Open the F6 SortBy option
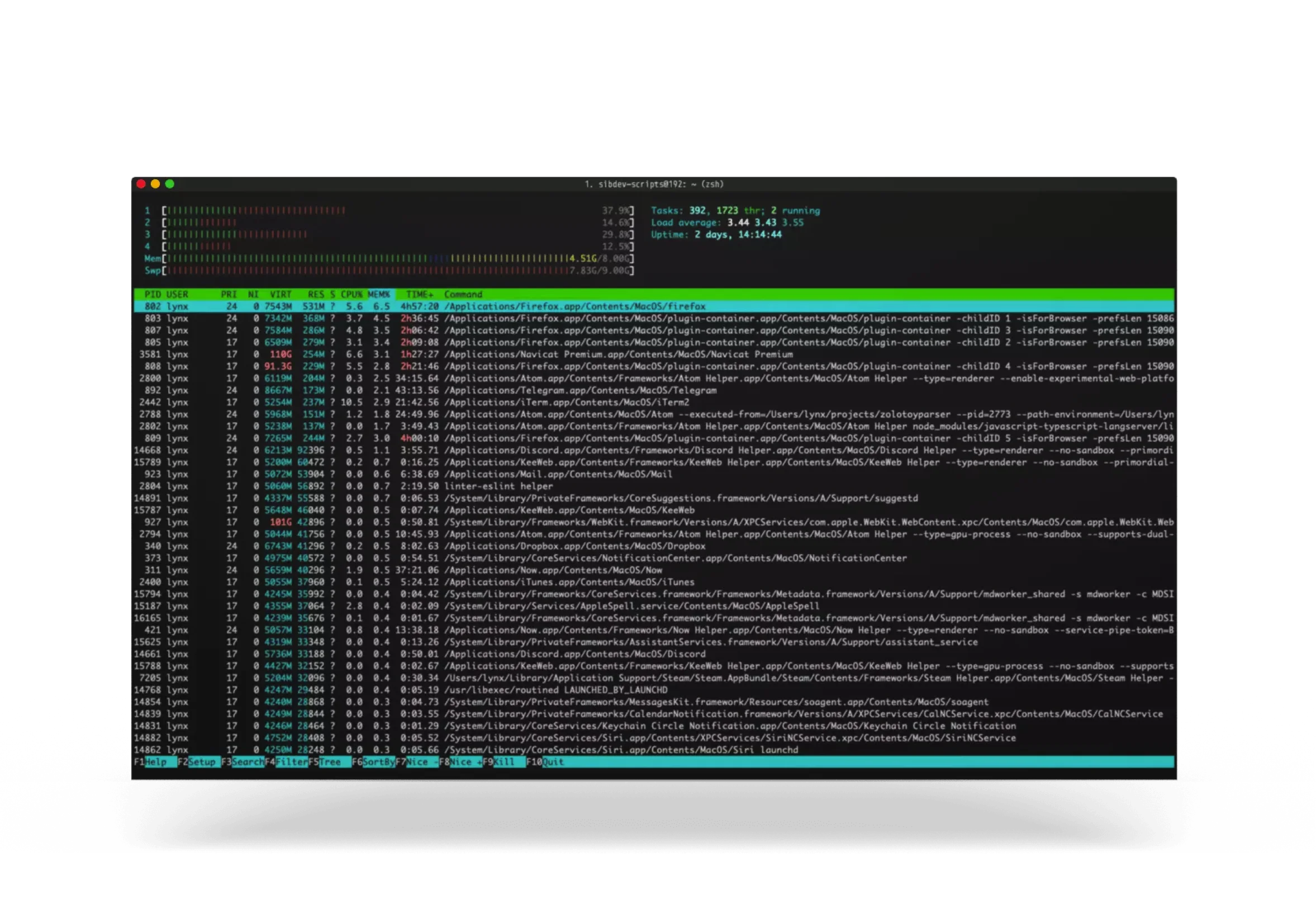Screen dimensions: 1316x909 point(374,762)
